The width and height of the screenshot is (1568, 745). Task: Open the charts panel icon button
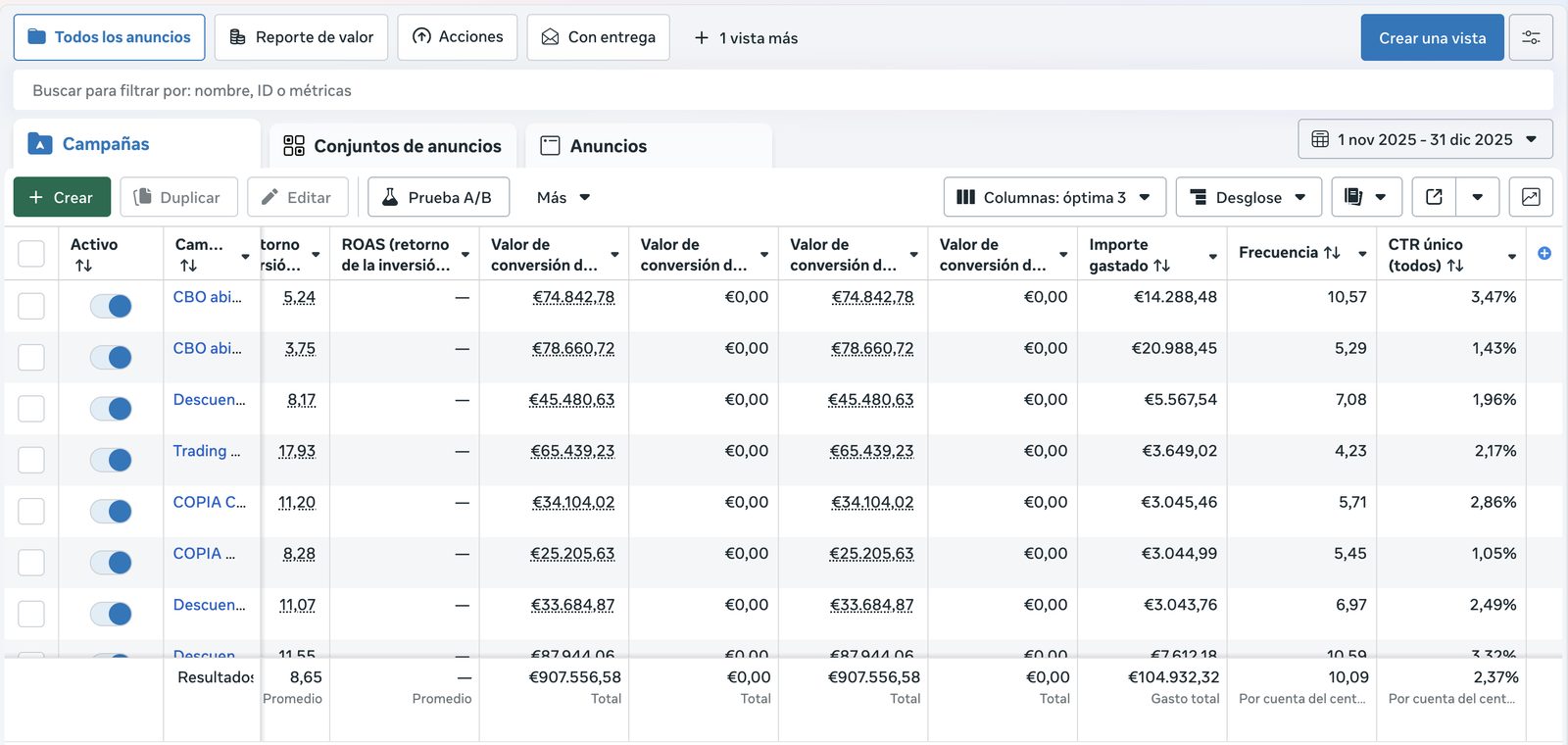pos(1531,197)
